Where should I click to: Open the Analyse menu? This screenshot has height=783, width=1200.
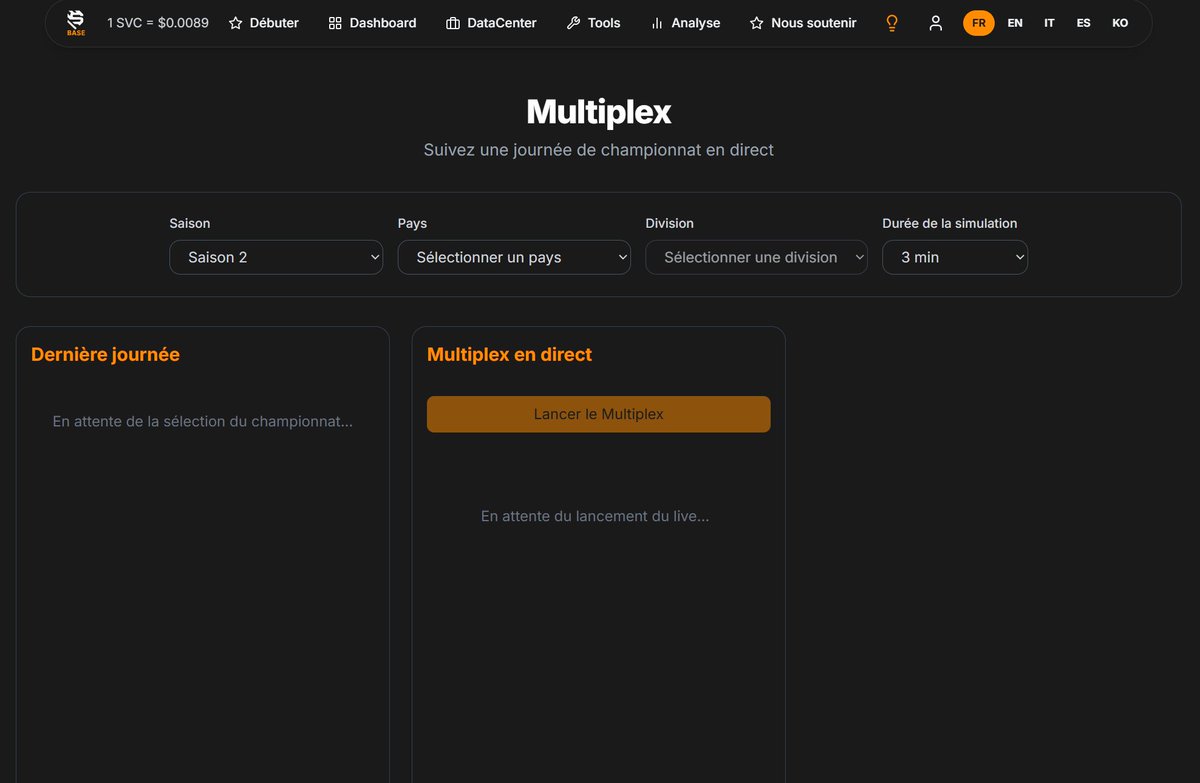pyautogui.click(x=685, y=23)
